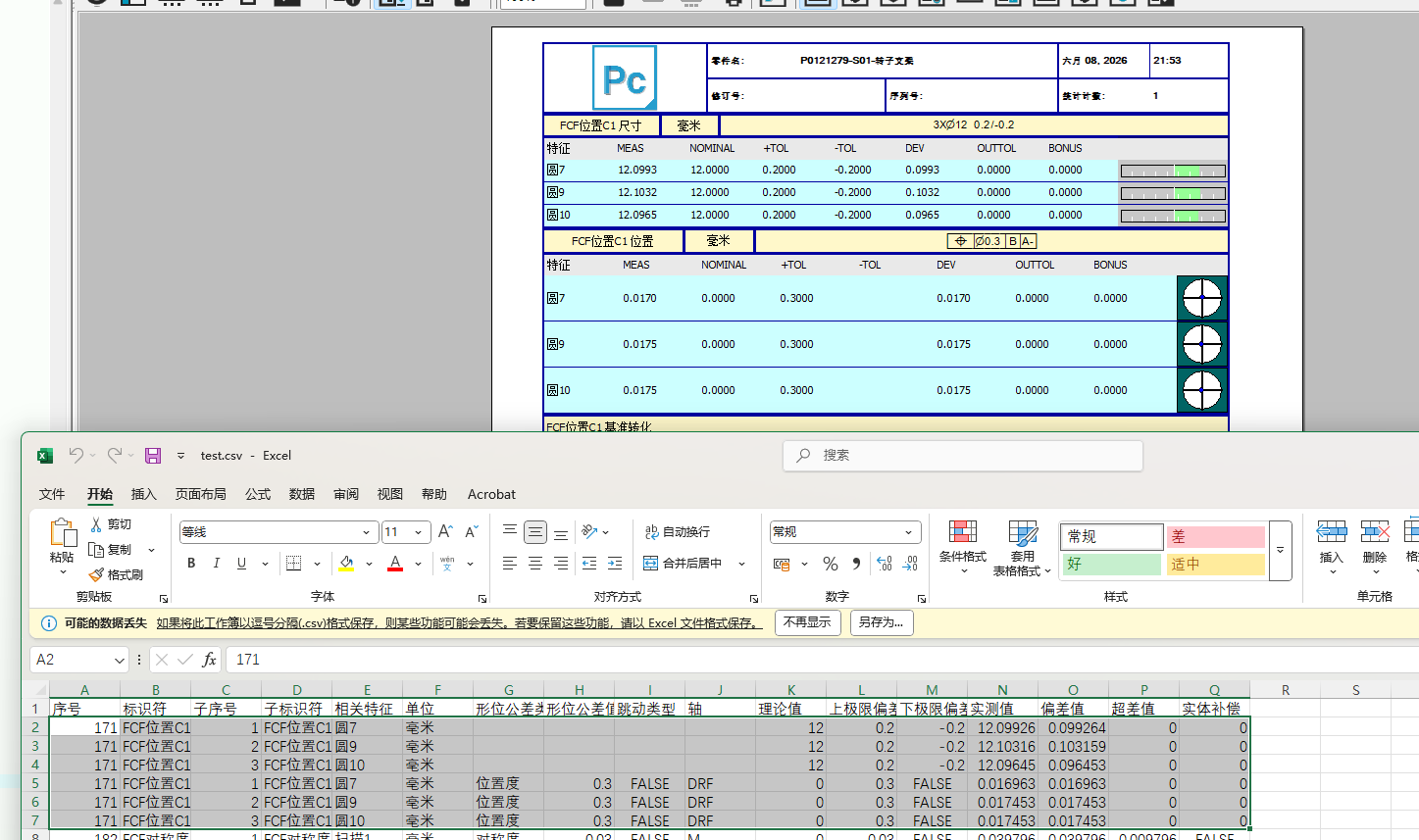Click the Copy (复制) icon

(x=96, y=550)
